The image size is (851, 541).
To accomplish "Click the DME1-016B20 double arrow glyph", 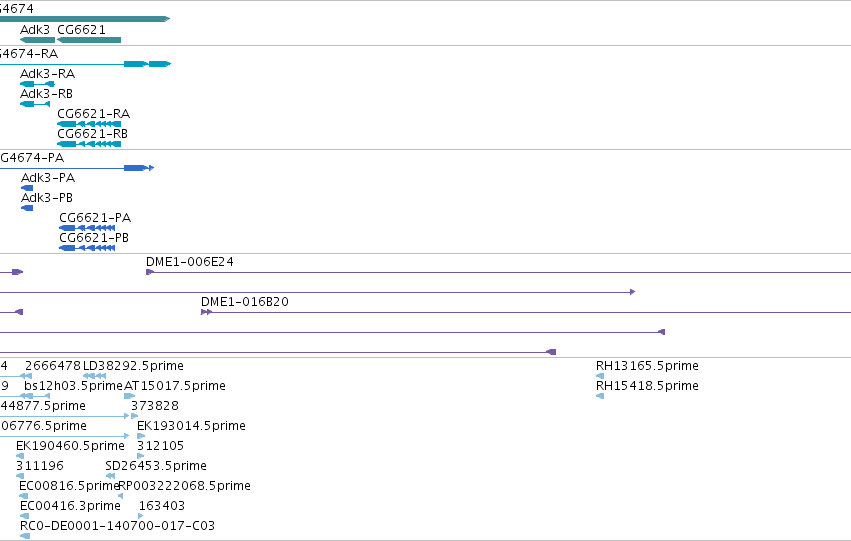I will (x=206, y=312).
